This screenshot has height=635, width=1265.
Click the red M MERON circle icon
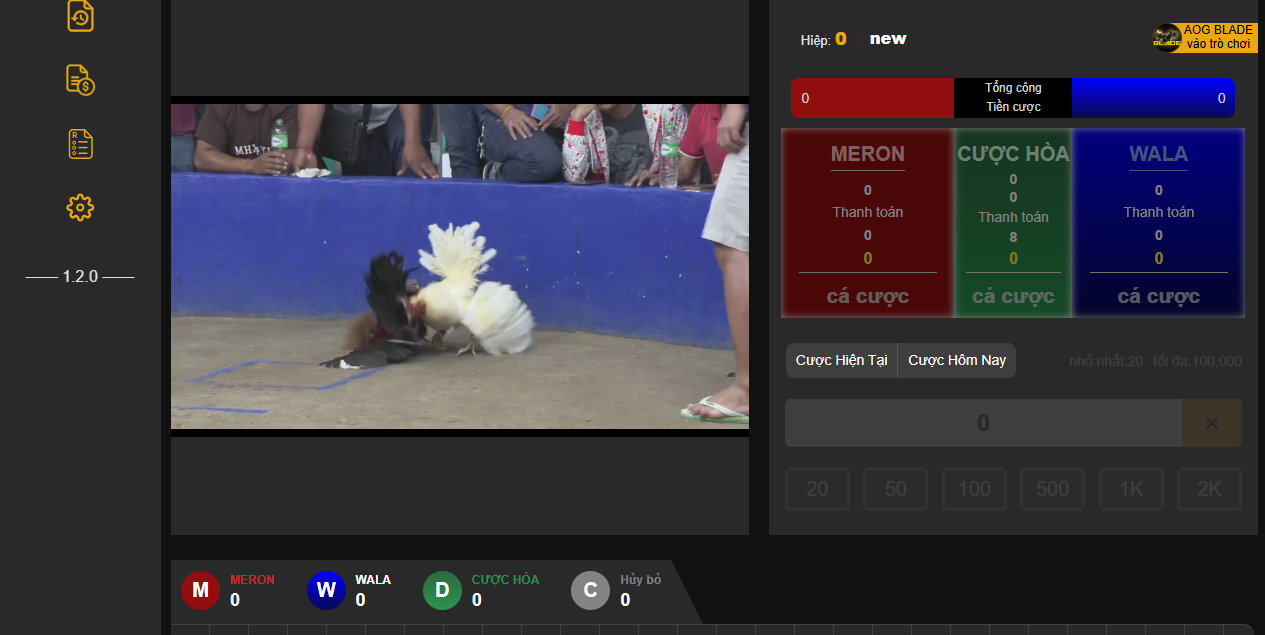click(x=200, y=590)
